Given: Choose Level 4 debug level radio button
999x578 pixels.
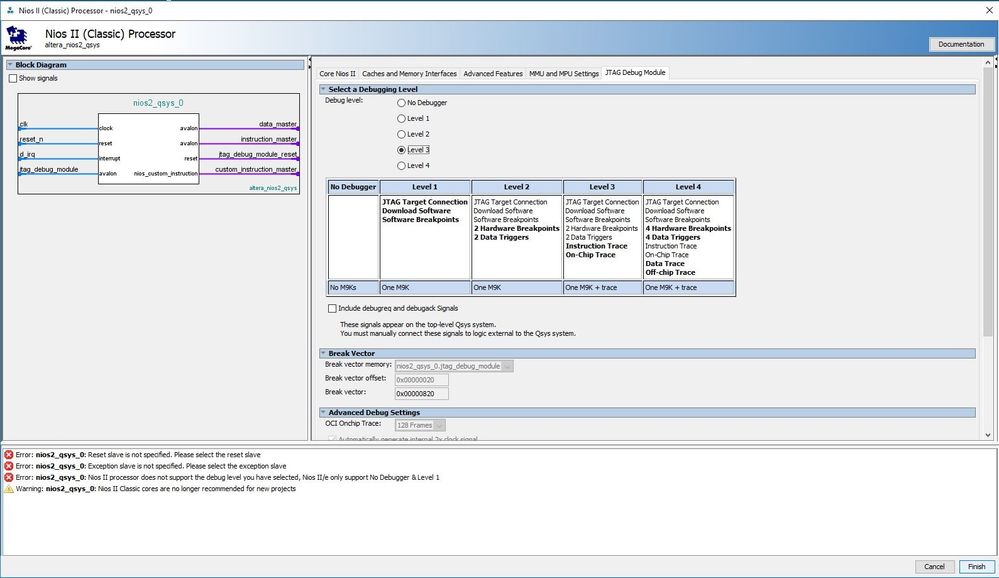Looking at the screenshot, I should (x=402, y=165).
